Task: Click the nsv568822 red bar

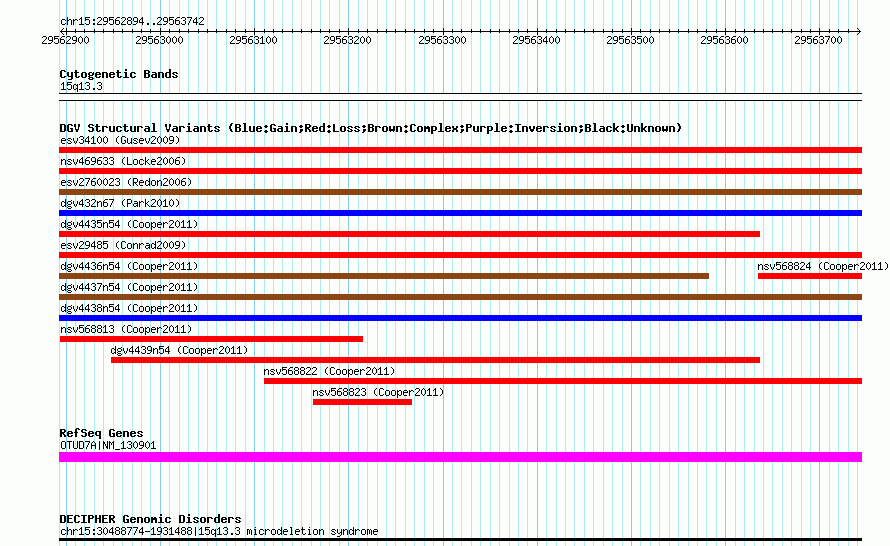Action: coord(563,381)
